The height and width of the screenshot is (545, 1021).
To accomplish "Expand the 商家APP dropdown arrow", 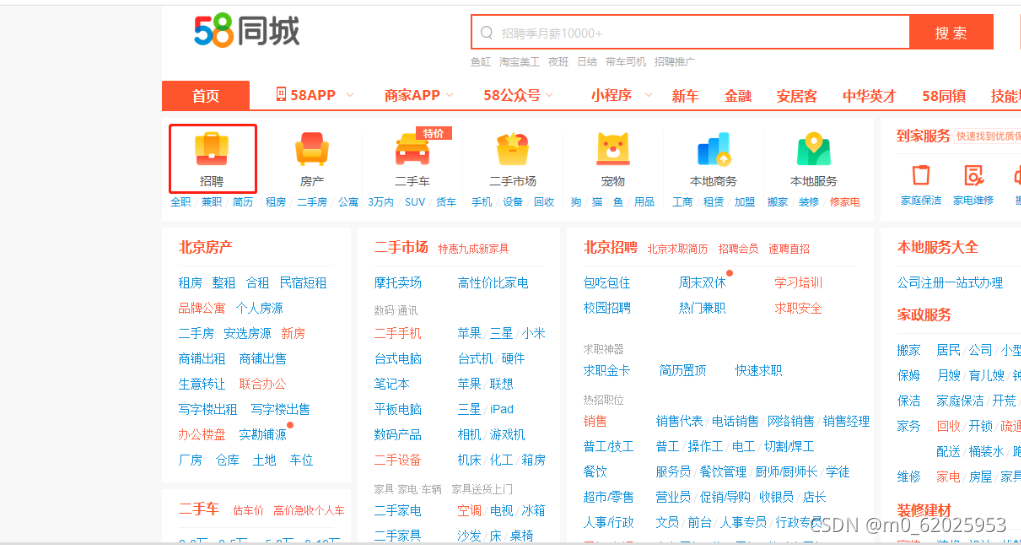I will pos(450,95).
